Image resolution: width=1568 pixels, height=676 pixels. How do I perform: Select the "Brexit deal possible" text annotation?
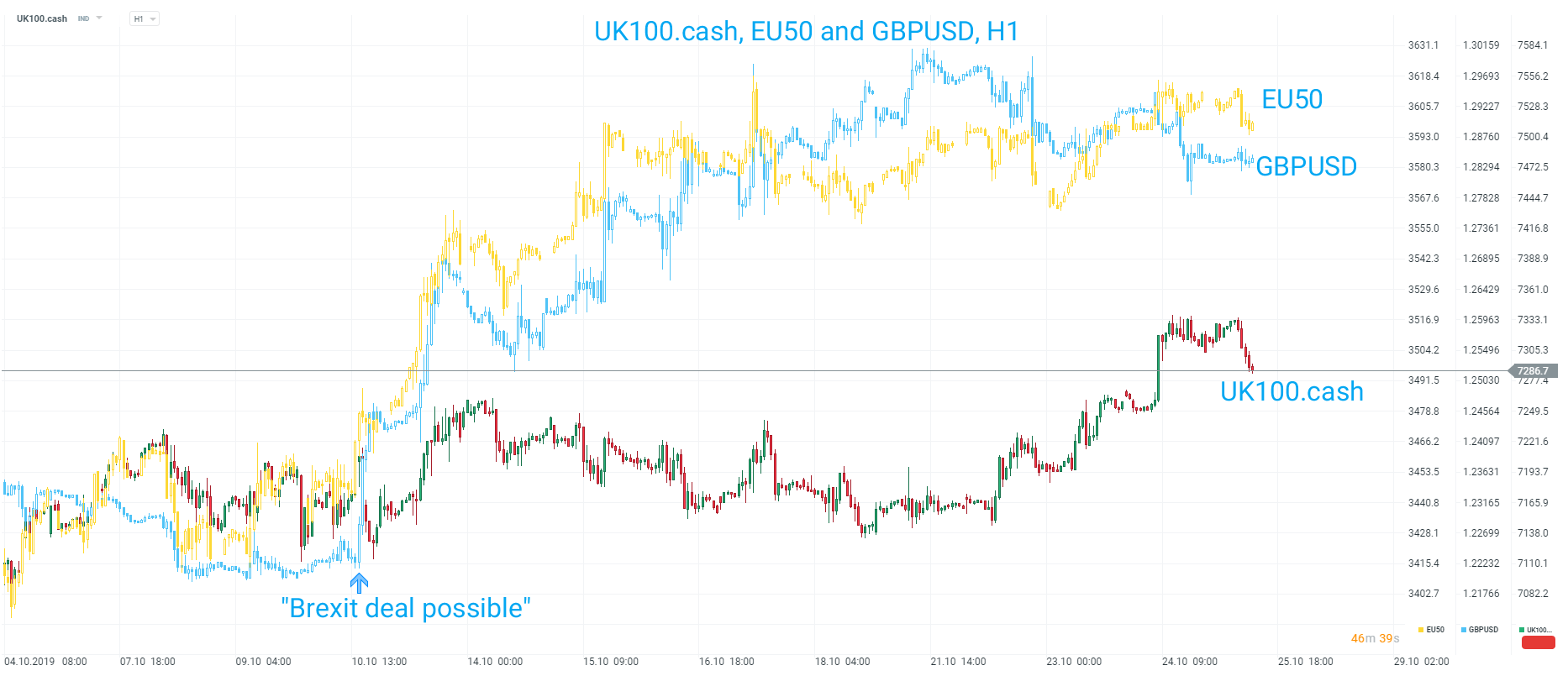(405, 608)
